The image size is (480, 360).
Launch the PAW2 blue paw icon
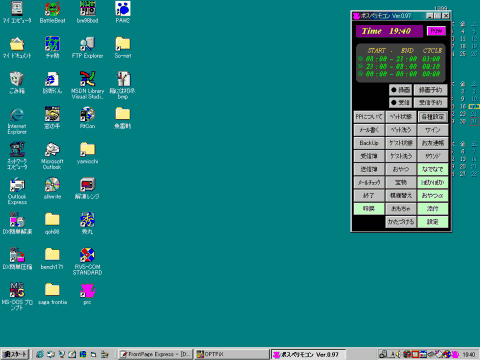pyautogui.click(x=123, y=12)
